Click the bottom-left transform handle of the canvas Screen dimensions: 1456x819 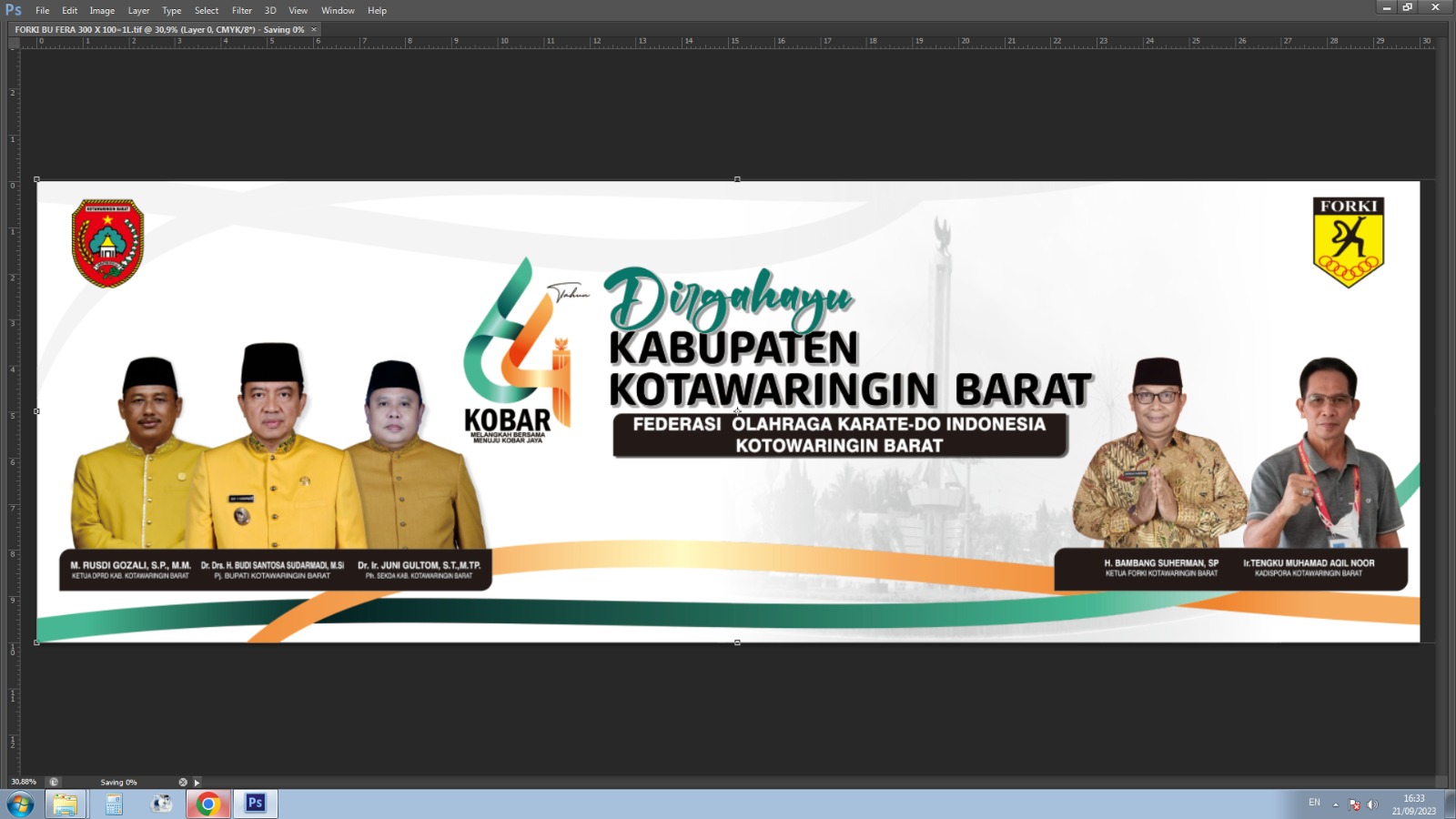click(x=36, y=642)
